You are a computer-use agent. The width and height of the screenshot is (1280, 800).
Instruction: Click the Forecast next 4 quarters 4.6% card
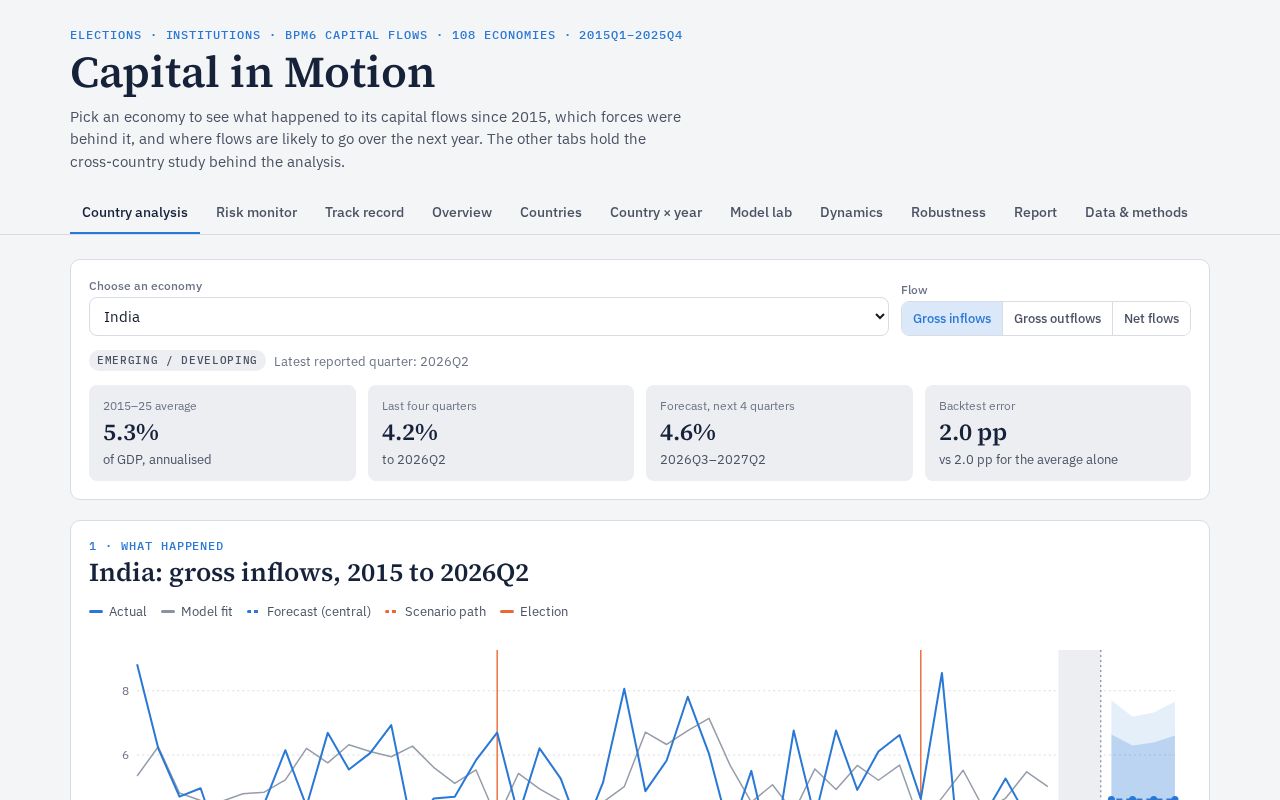pyautogui.click(x=779, y=433)
